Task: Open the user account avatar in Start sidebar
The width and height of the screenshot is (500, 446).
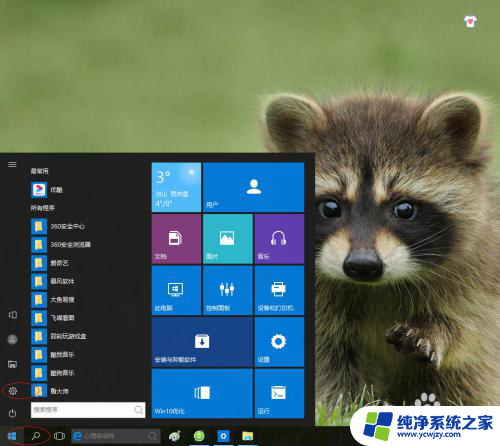Action: pos(12,339)
